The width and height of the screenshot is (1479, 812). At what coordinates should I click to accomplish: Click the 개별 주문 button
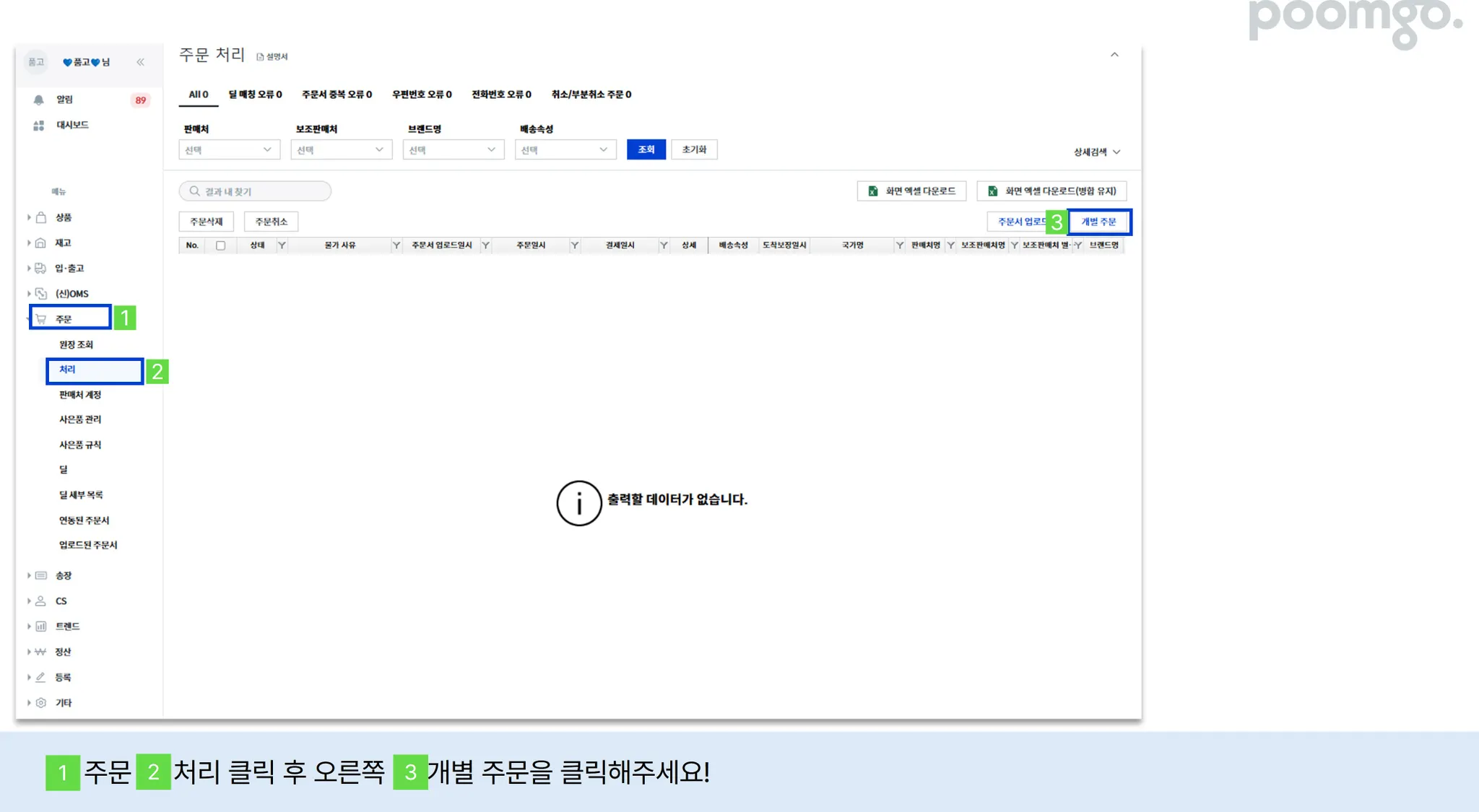pos(1098,222)
